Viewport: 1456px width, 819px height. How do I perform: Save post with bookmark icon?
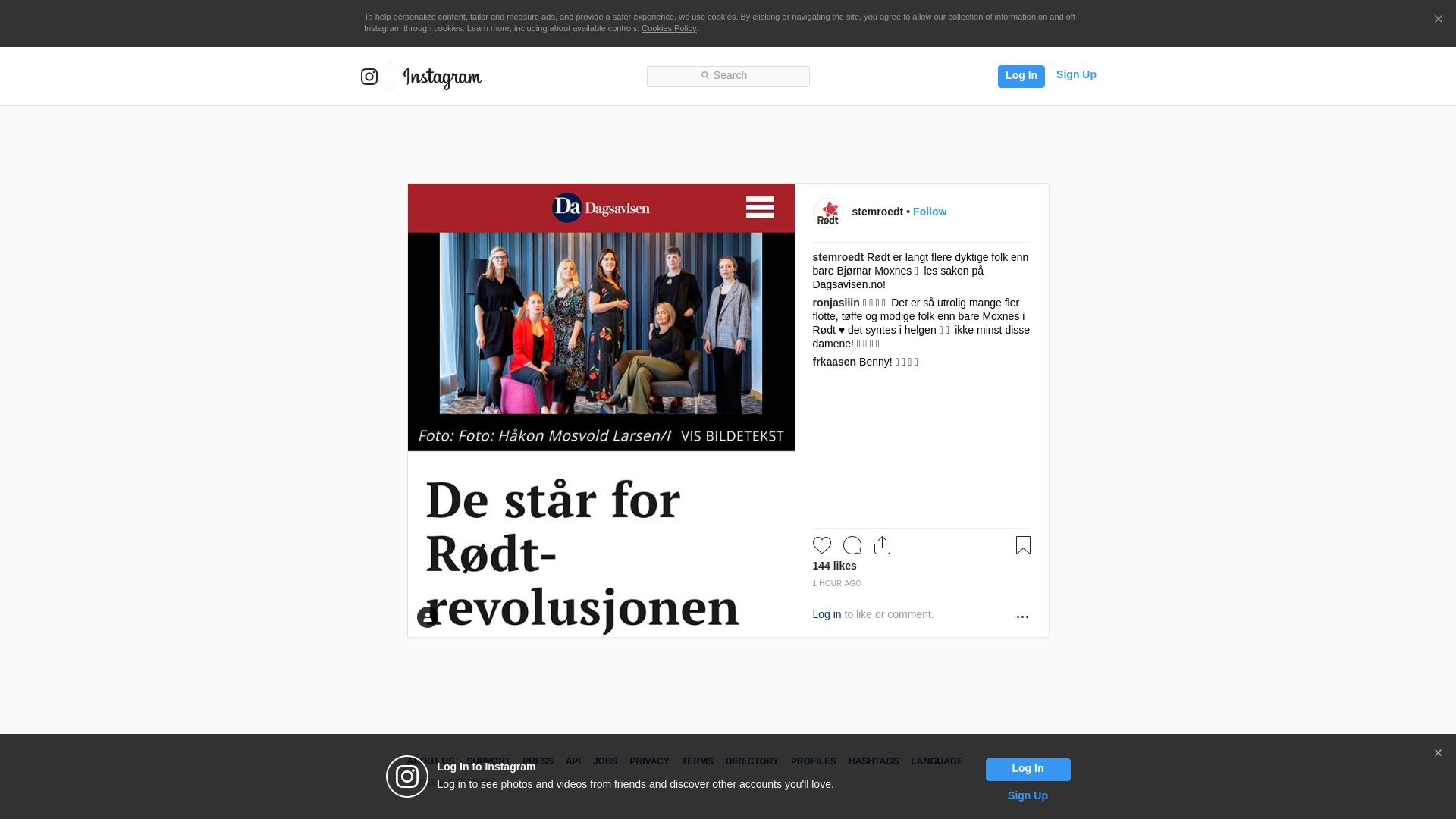1023,545
